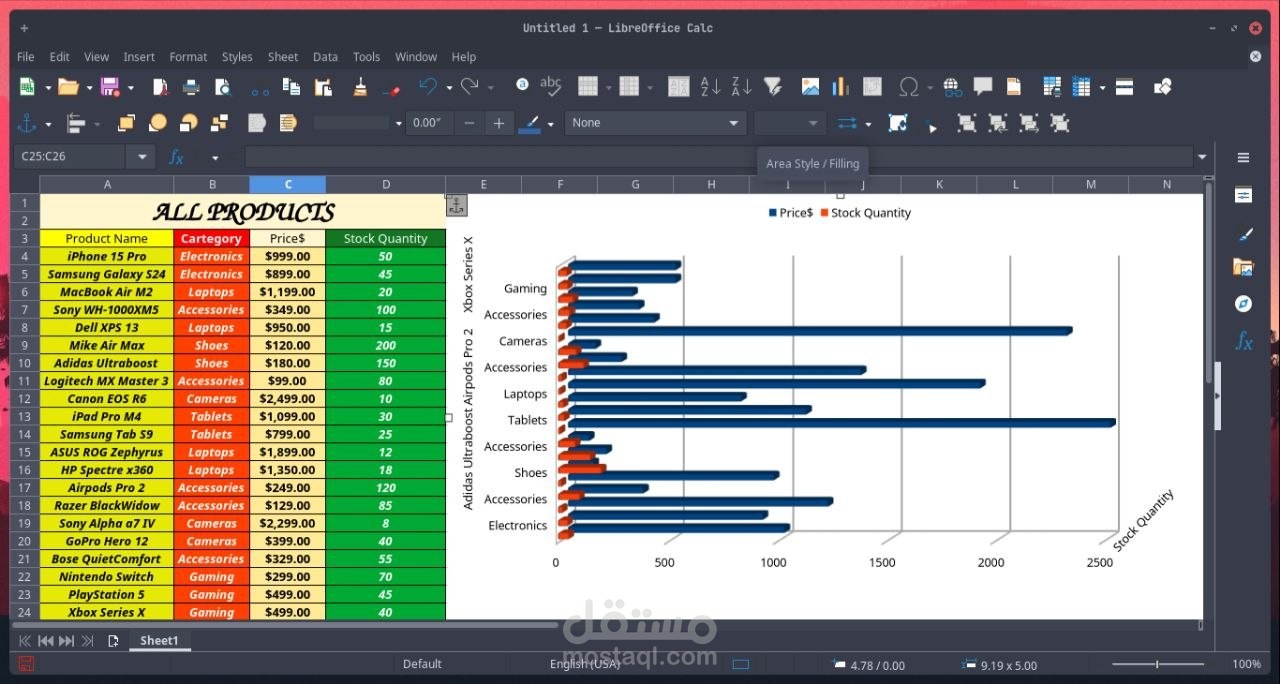Screen dimensions: 1280x684
Task: Click the Open folder icon
Action: tap(67, 87)
